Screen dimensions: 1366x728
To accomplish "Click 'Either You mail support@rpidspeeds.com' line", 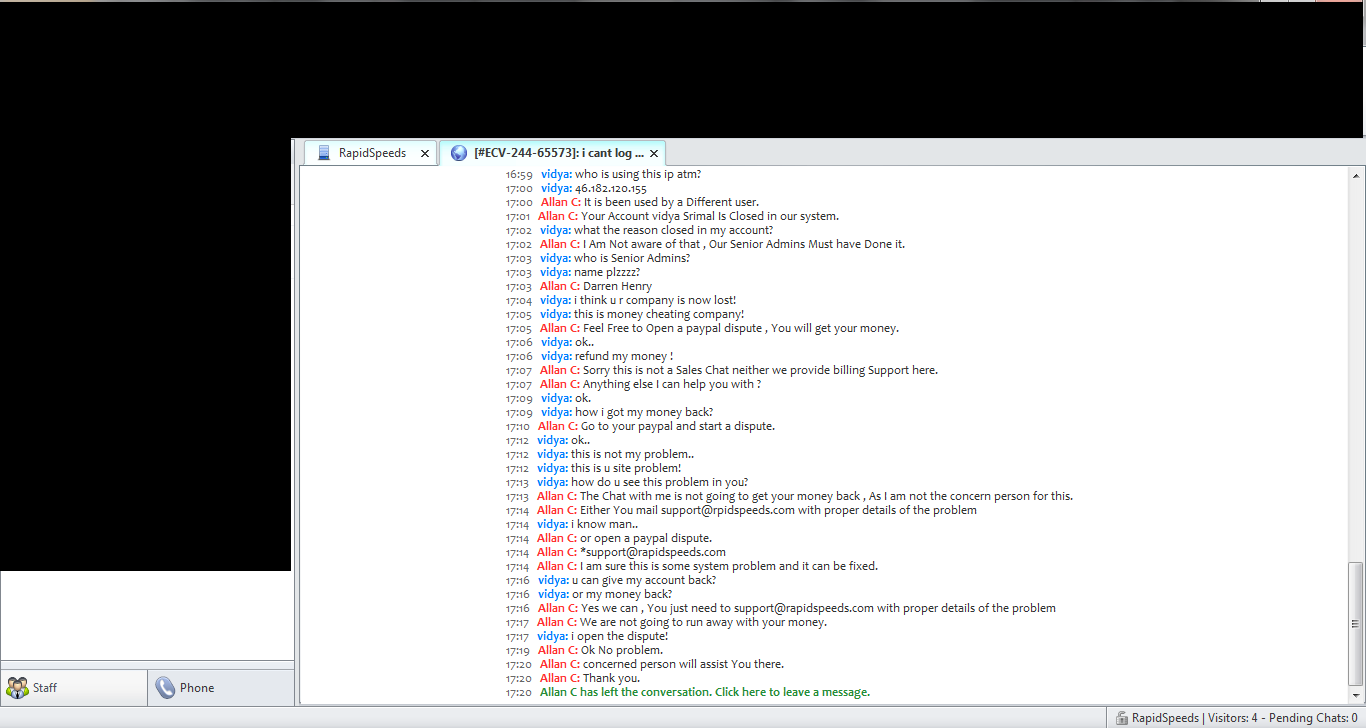I will click(778, 510).
